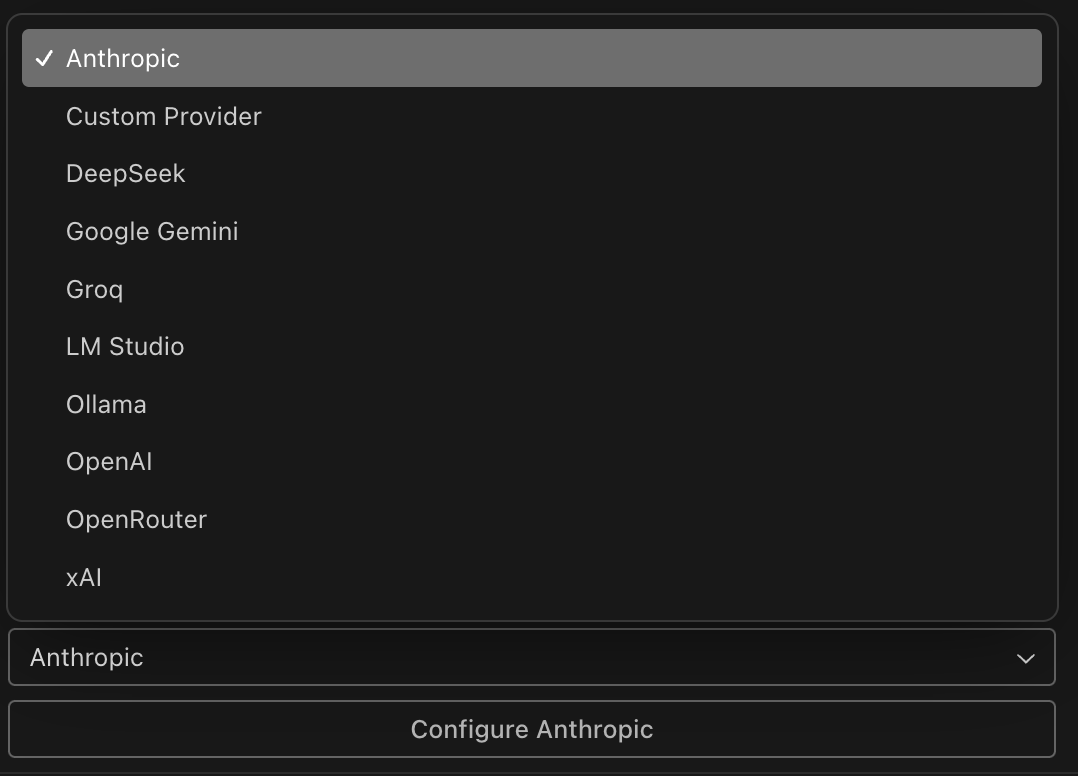Click the word Studio in the LM Studio row
The height and width of the screenshot is (776, 1078).
click(146, 346)
